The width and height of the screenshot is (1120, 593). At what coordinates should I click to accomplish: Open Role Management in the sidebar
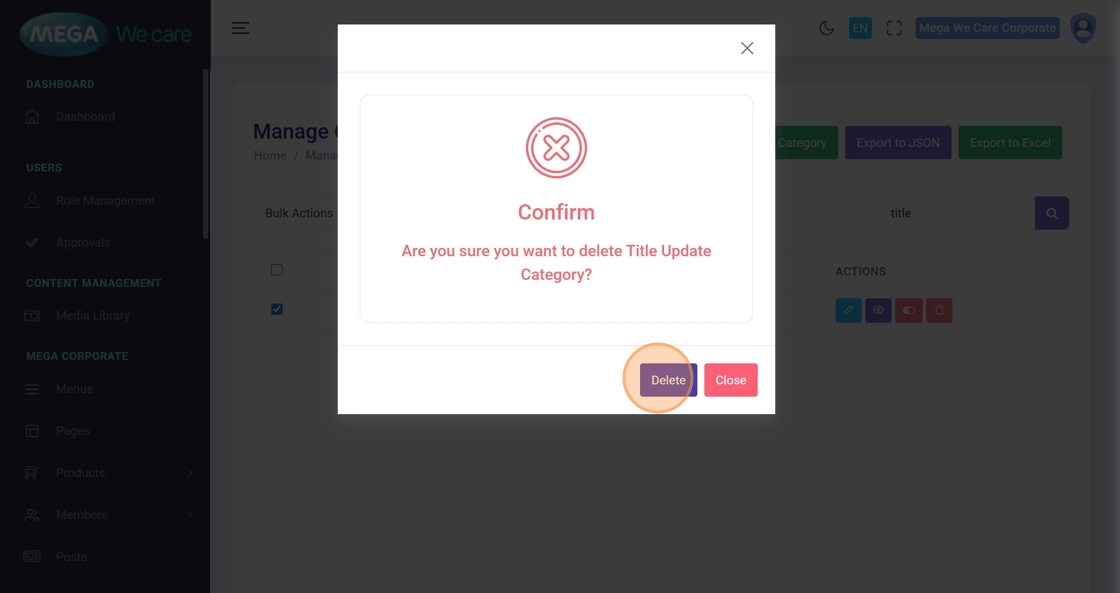tap(105, 200)
